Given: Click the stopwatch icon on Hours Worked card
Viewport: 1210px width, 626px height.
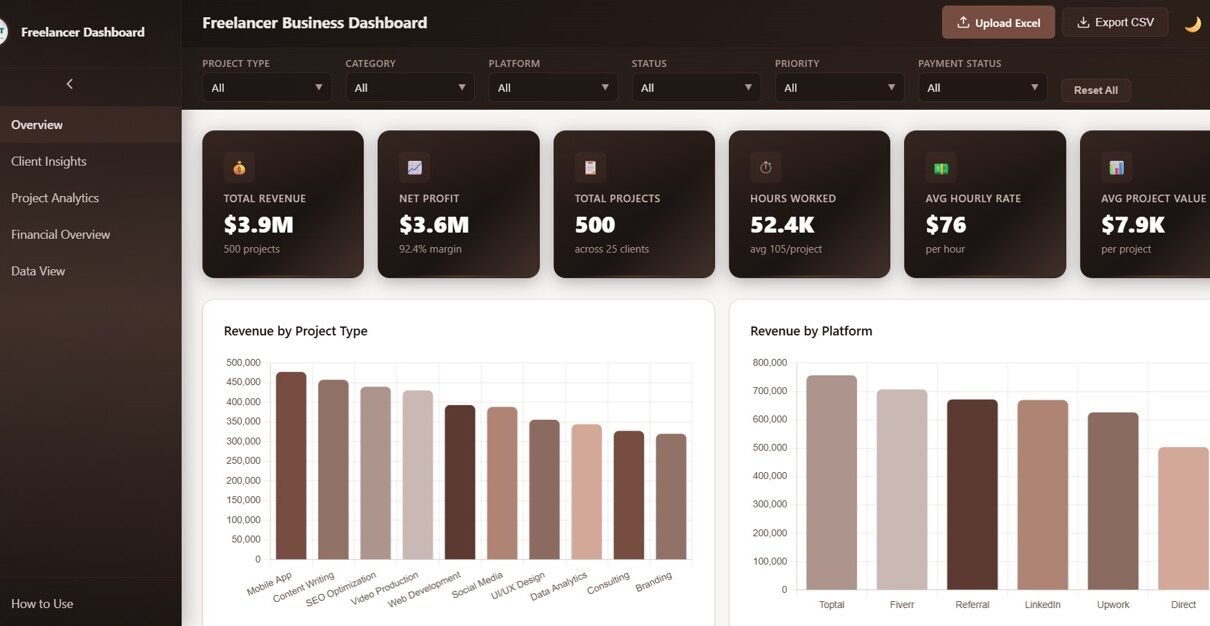Looking at the screenshot, I should coord(765,168).
